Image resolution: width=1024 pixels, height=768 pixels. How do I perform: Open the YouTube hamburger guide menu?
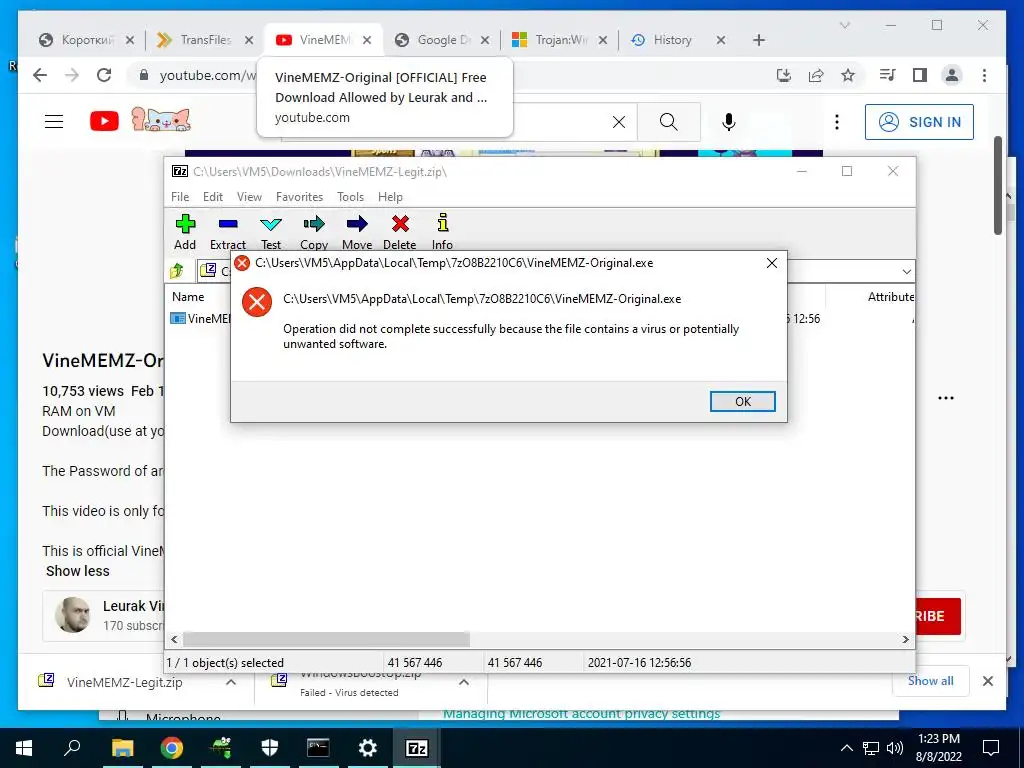pos(54,121)
